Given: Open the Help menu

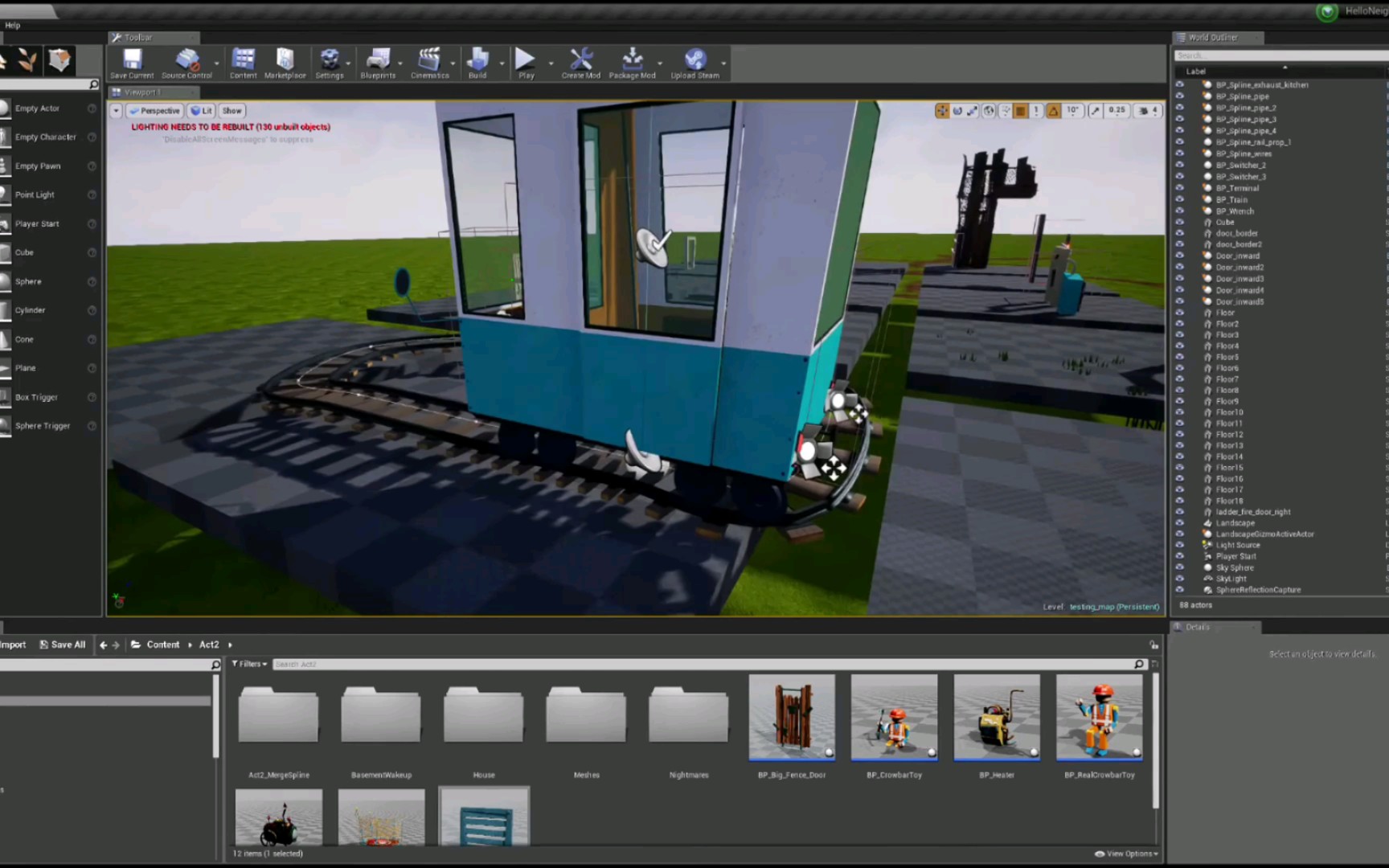Looking at the screenshot, I should coord(12,26).
